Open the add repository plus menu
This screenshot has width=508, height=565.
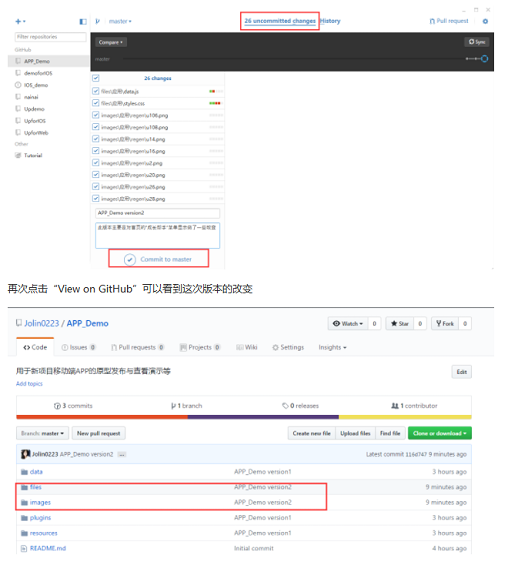point(20,22)
